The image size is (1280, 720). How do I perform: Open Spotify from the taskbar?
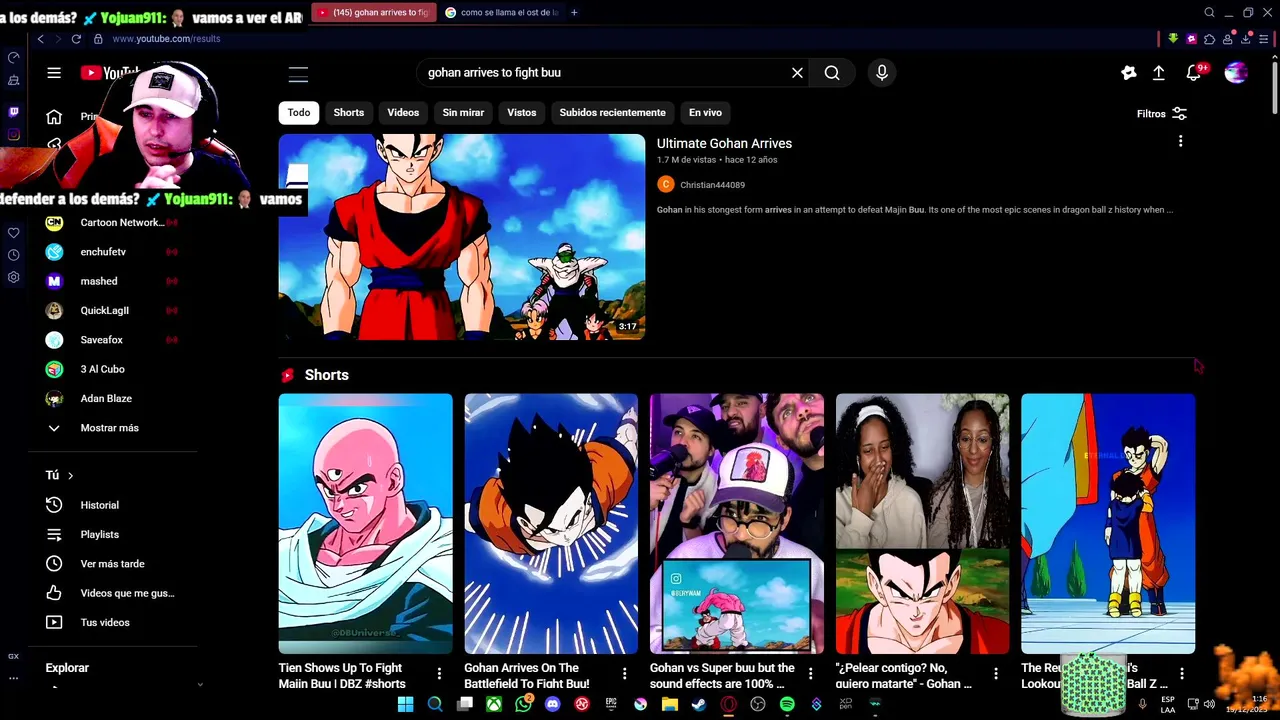click(787, 704)
